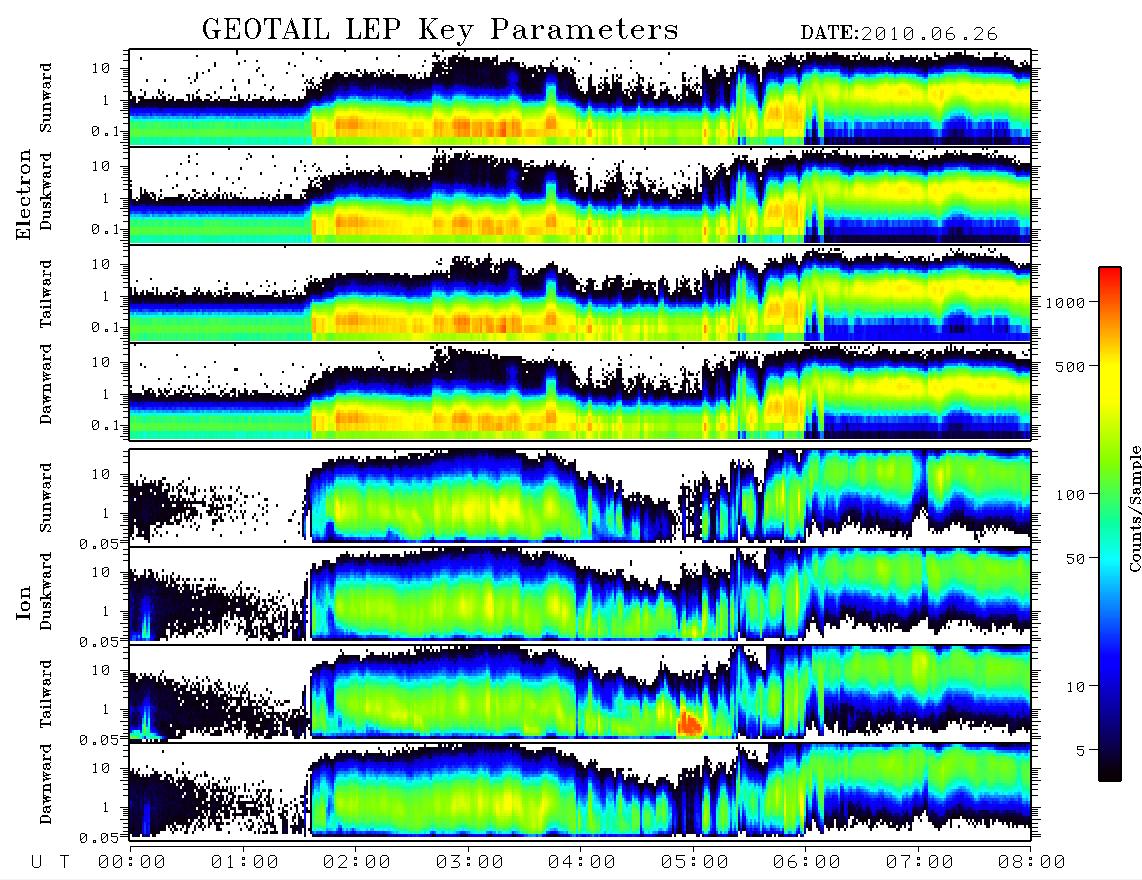Viewport: 1142px width, 880px height.
Task: Click the Ion Sunward spectrogram panel
Action: click(x=580, y=496)
